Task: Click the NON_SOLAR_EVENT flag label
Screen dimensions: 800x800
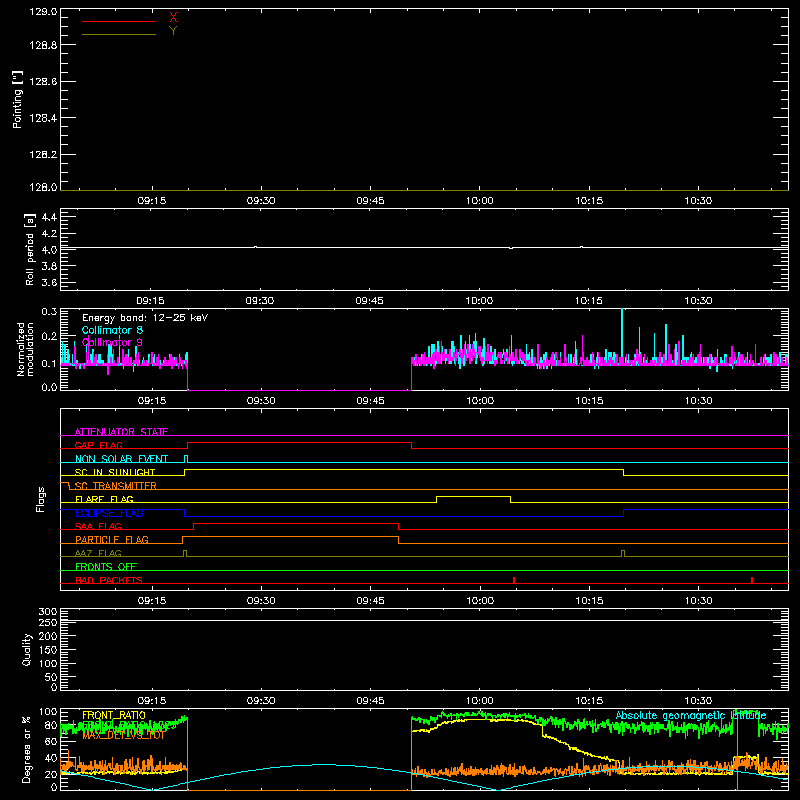Action: [121, 459]
